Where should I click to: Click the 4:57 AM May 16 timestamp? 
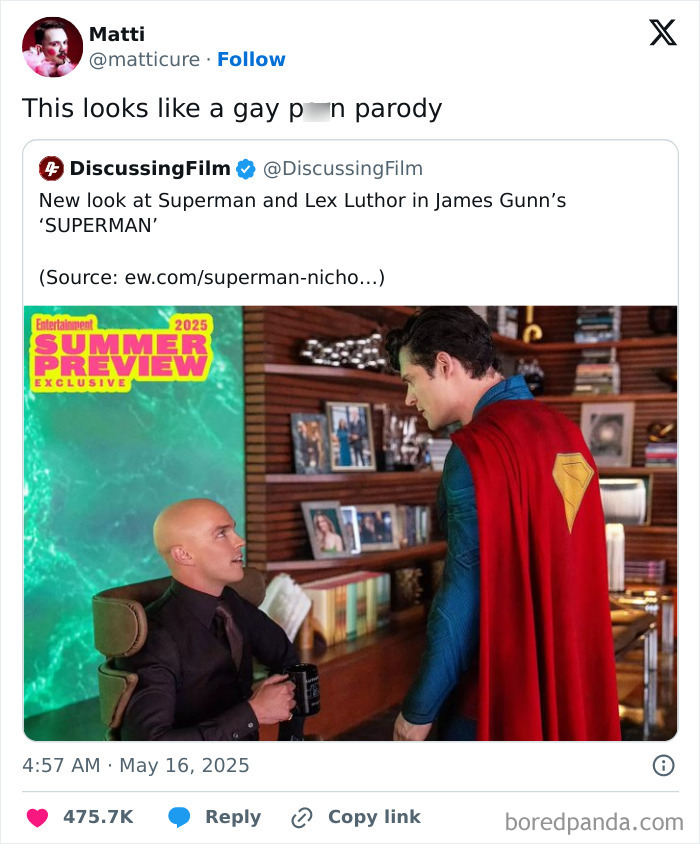136,765
